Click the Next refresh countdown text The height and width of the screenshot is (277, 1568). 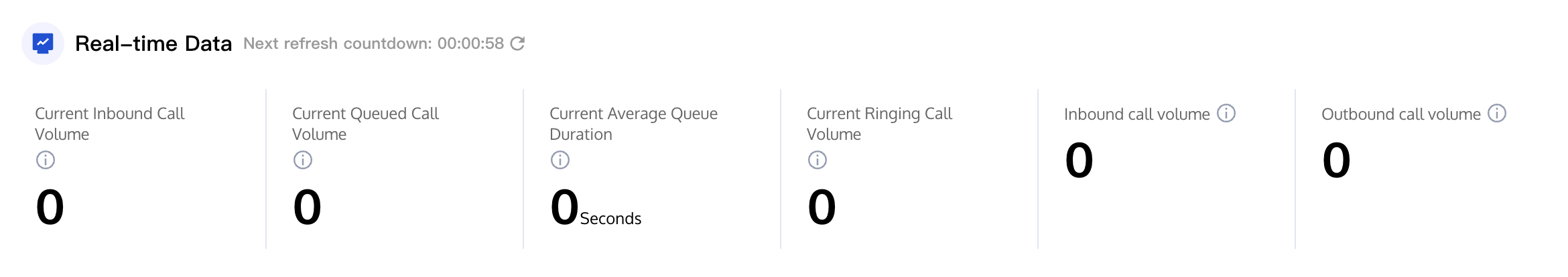(373, 43)
